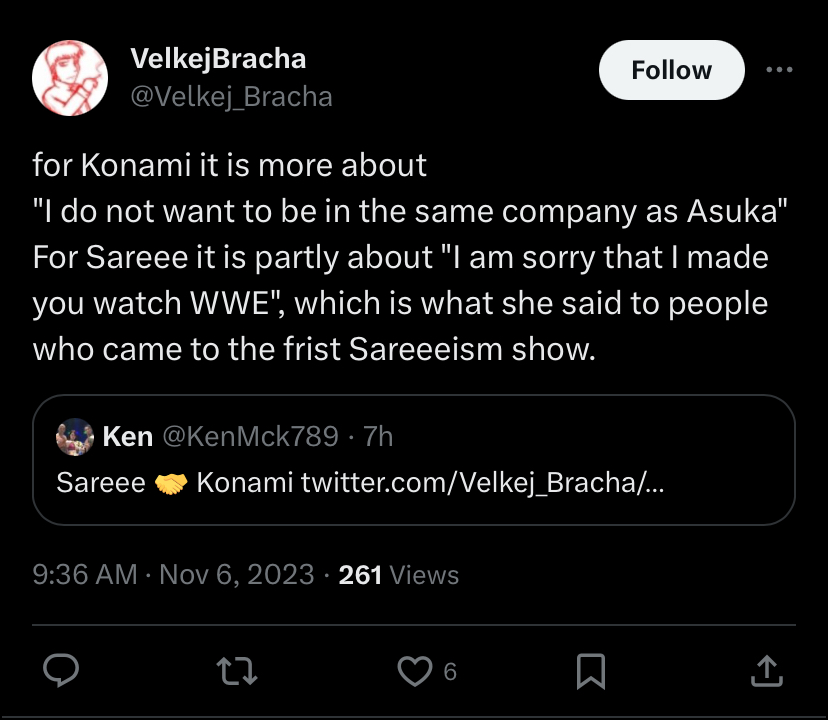
Task: Click the handshake emoji in quoted tweet
Action: pyautogui.click(x=172, y=483)
